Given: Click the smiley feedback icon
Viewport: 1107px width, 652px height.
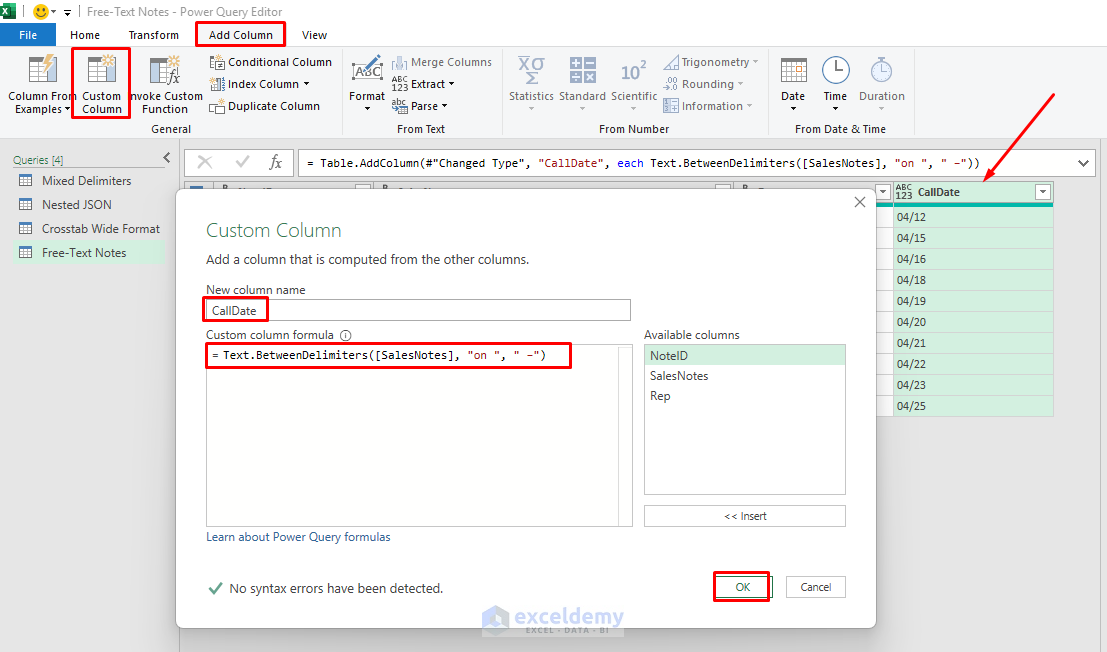Looking at the screenshot, I should tap(41, 12).
